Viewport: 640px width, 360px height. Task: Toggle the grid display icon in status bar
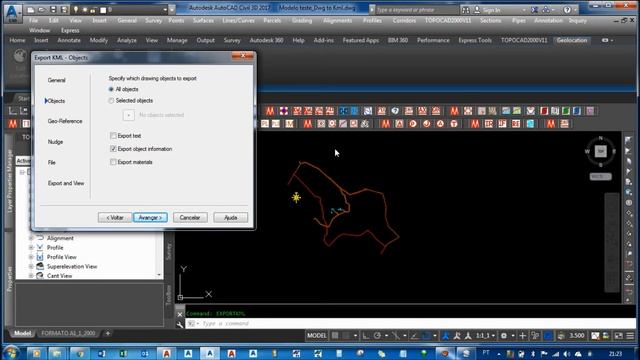click(335, 336)
